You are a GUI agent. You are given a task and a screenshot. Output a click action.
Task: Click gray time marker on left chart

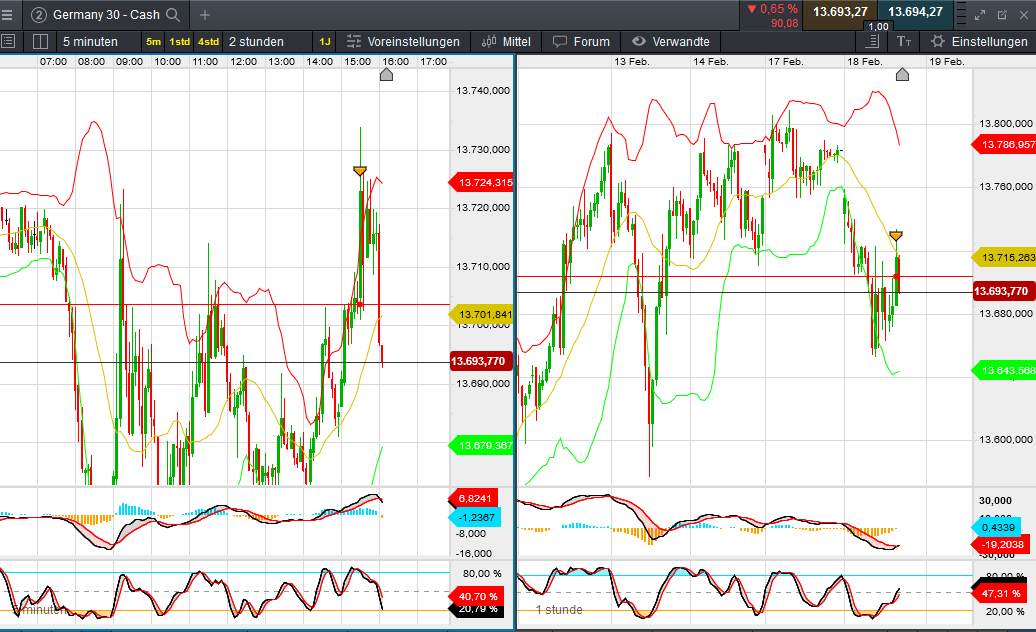(x=387, y=75)
